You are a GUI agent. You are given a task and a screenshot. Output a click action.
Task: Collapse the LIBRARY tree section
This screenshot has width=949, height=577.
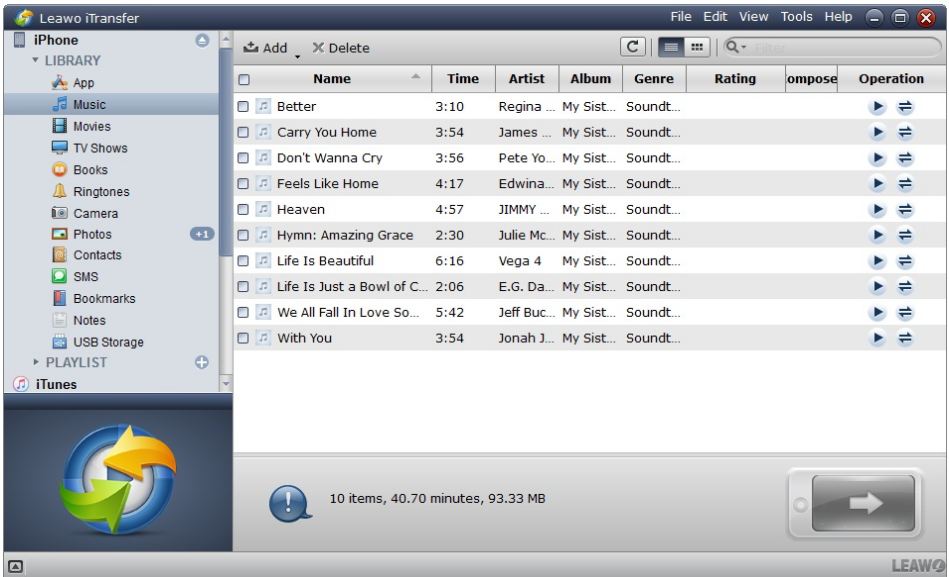point(35,61)
